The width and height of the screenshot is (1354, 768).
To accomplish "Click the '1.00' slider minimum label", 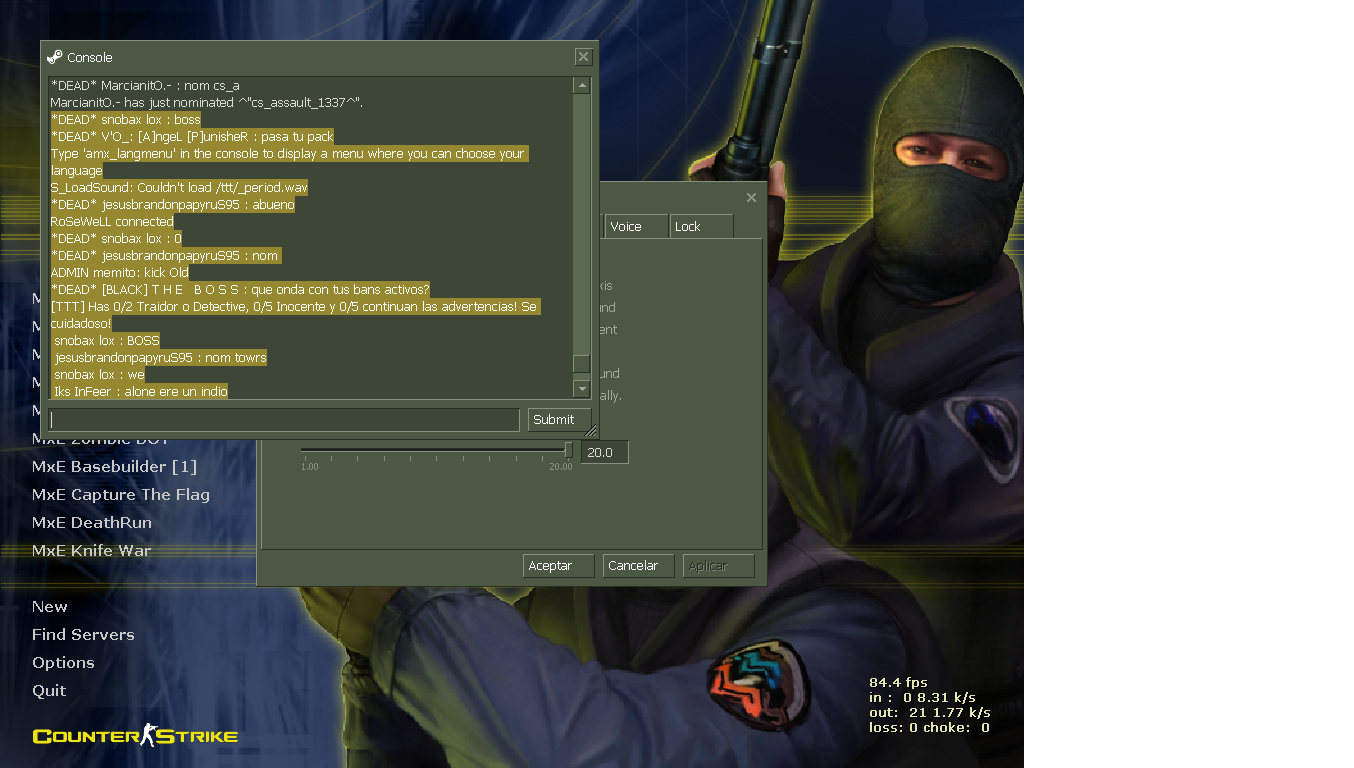I will (310, 467).
